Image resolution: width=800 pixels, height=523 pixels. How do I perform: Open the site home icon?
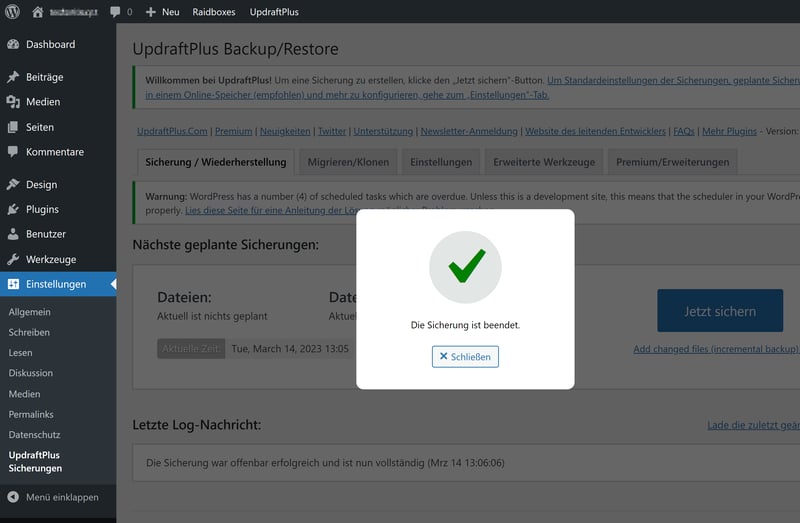pyautogui.click(x=38, y=12)
